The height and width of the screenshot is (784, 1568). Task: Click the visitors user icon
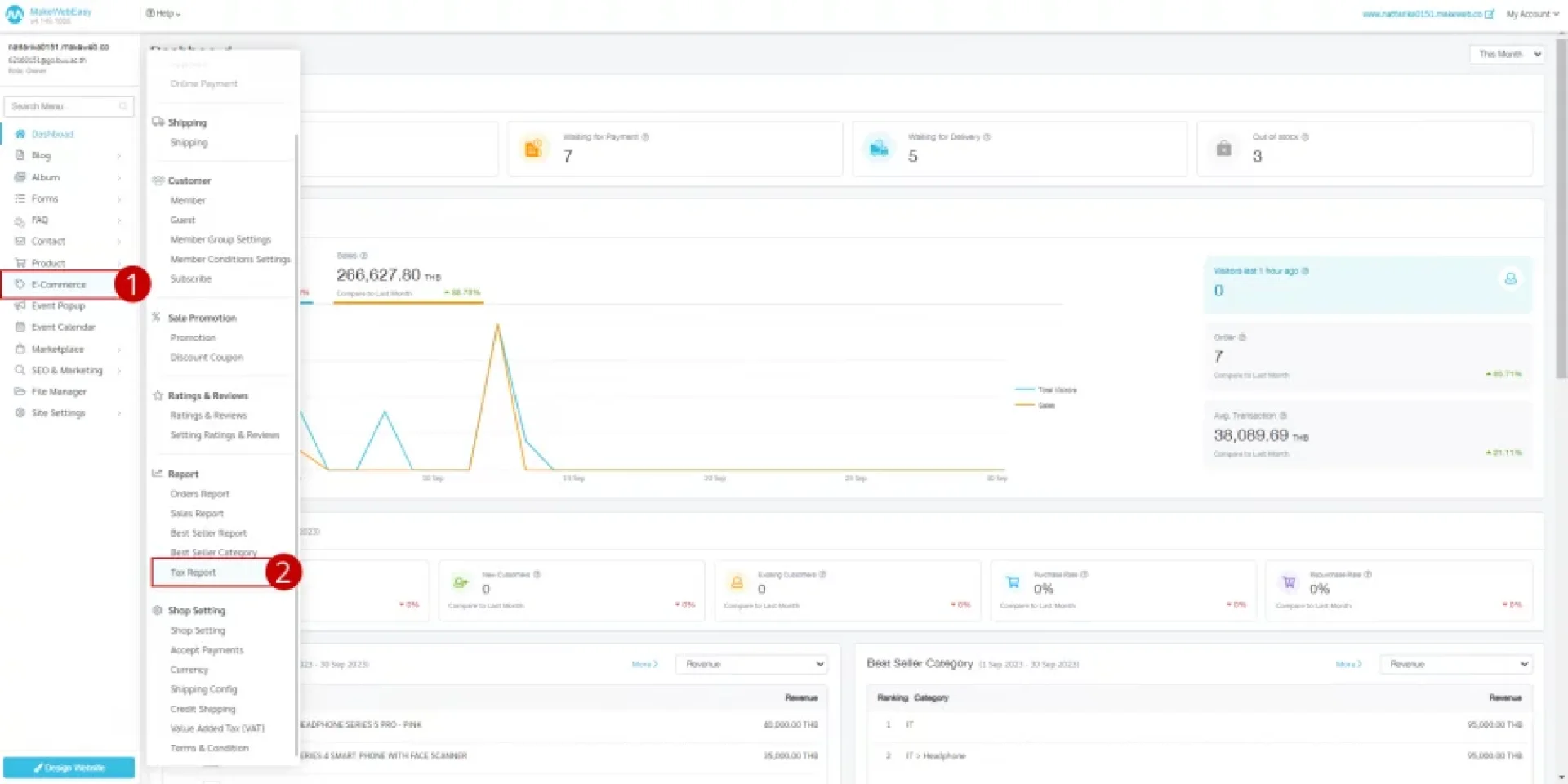tap(1510, 278)
